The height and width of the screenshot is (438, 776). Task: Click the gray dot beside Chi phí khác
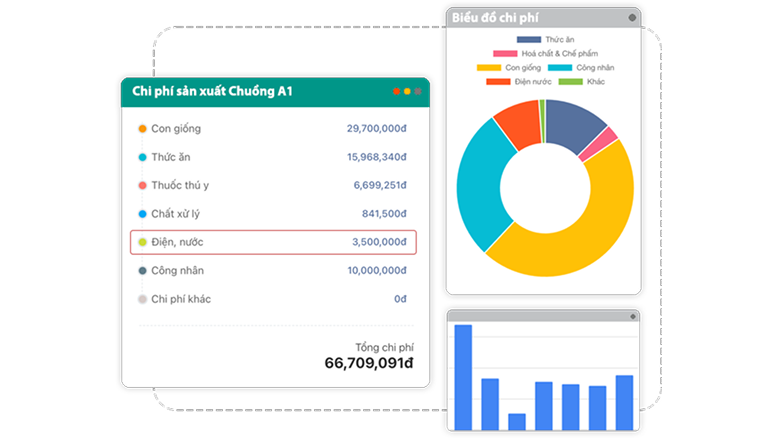(142, 299)
